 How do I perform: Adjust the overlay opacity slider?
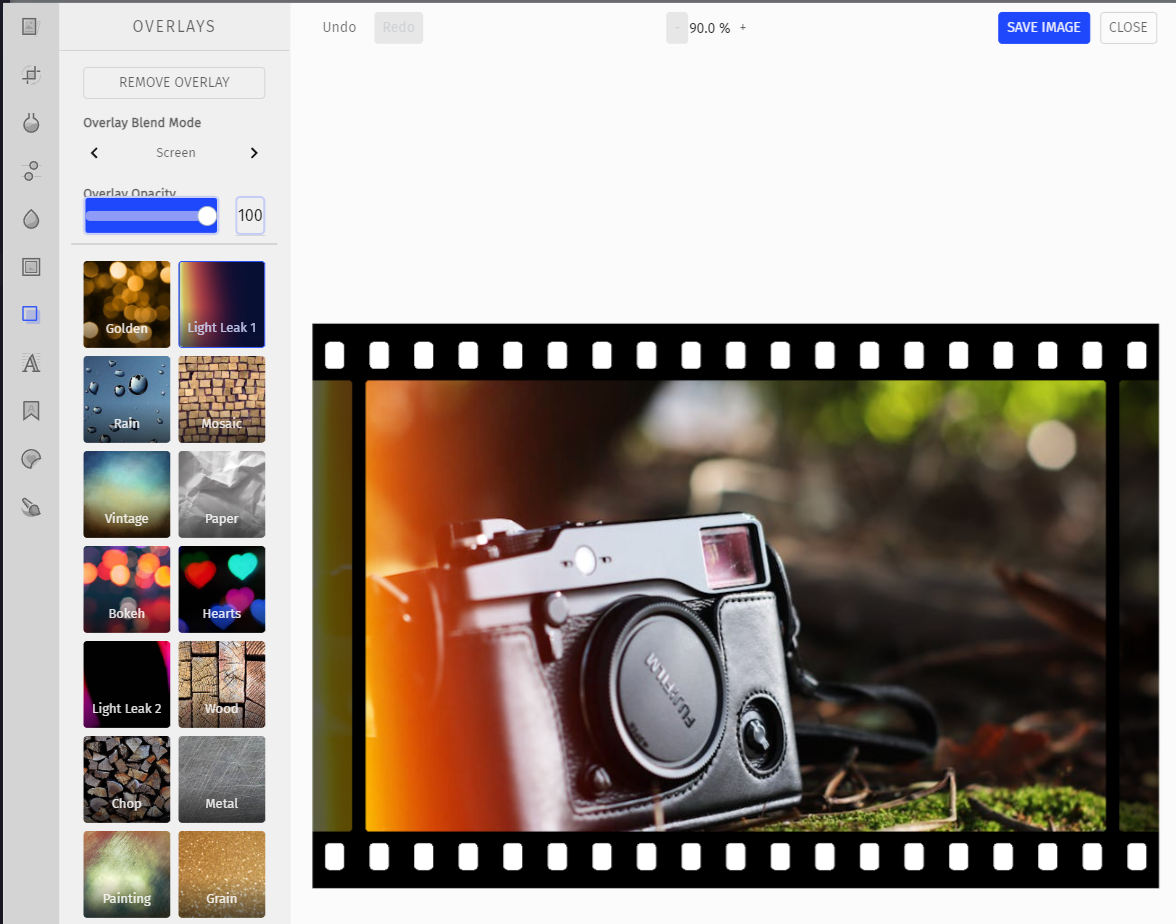(x=151, y=216)
